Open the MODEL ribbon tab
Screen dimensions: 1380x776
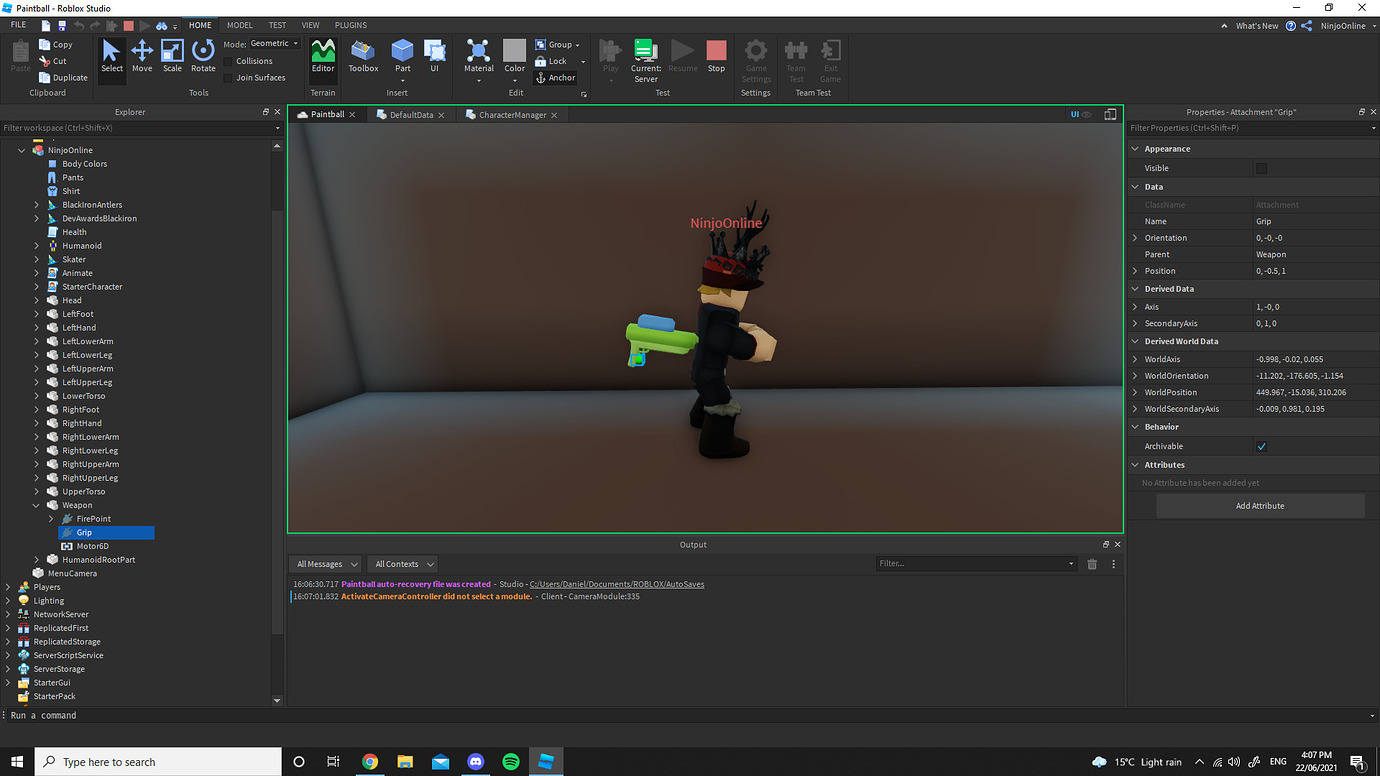point(239,25)
